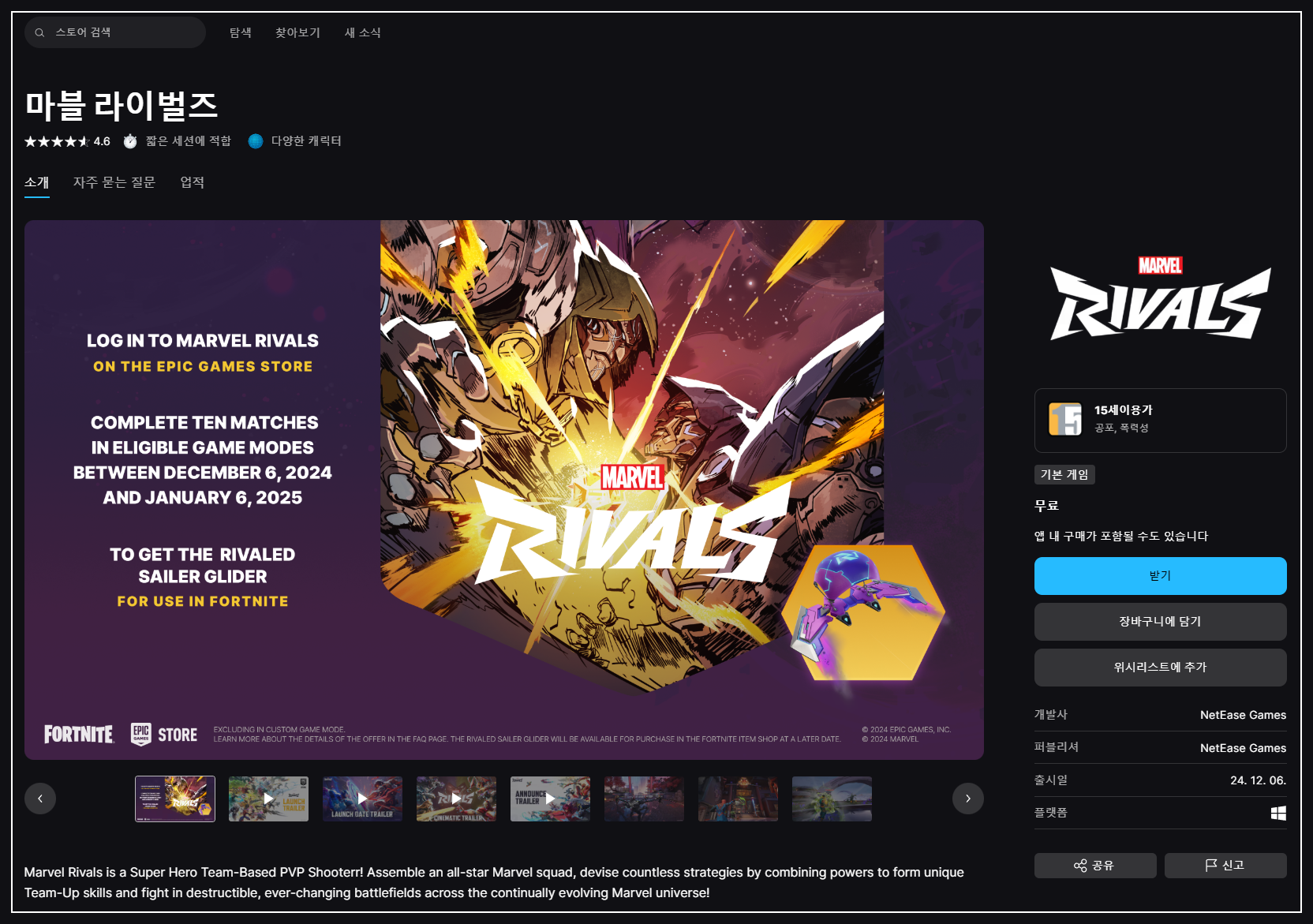Viewport: 1313px width, 924px height.
Task: Play the Cinematic Trailer thumbnail video
Action: (456, 799)
